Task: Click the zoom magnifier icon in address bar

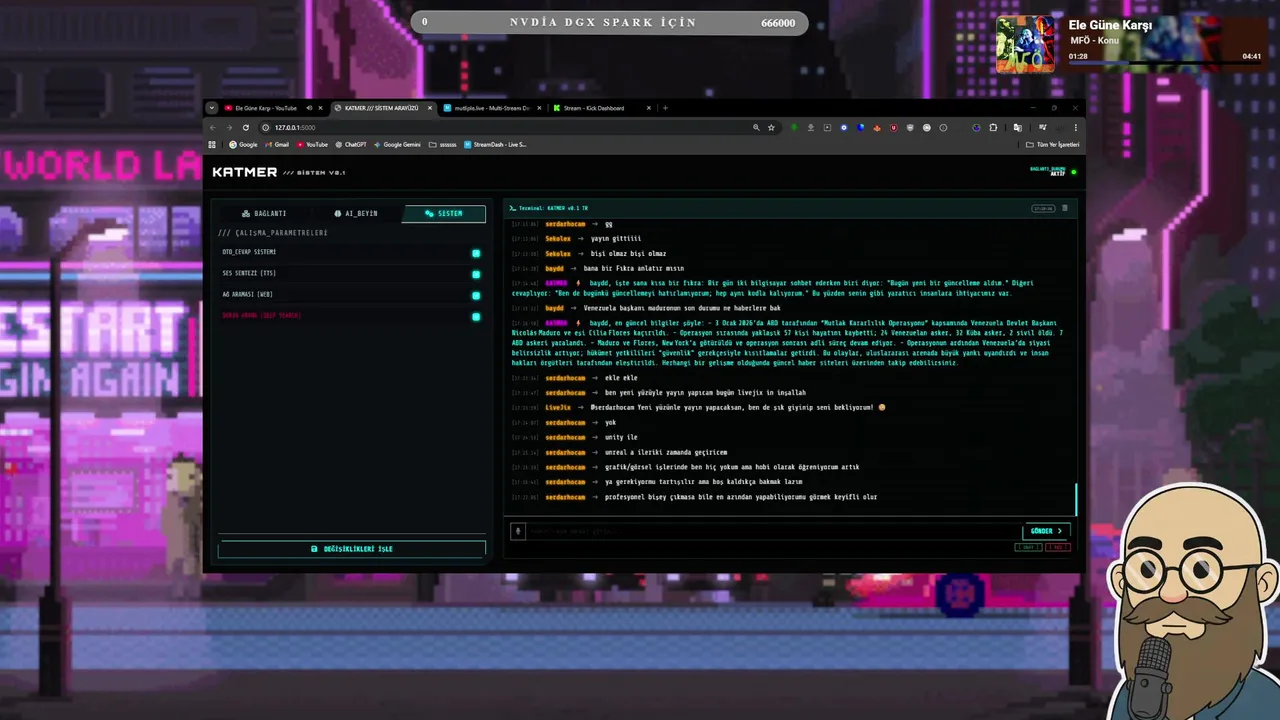Action: (756, 128)
